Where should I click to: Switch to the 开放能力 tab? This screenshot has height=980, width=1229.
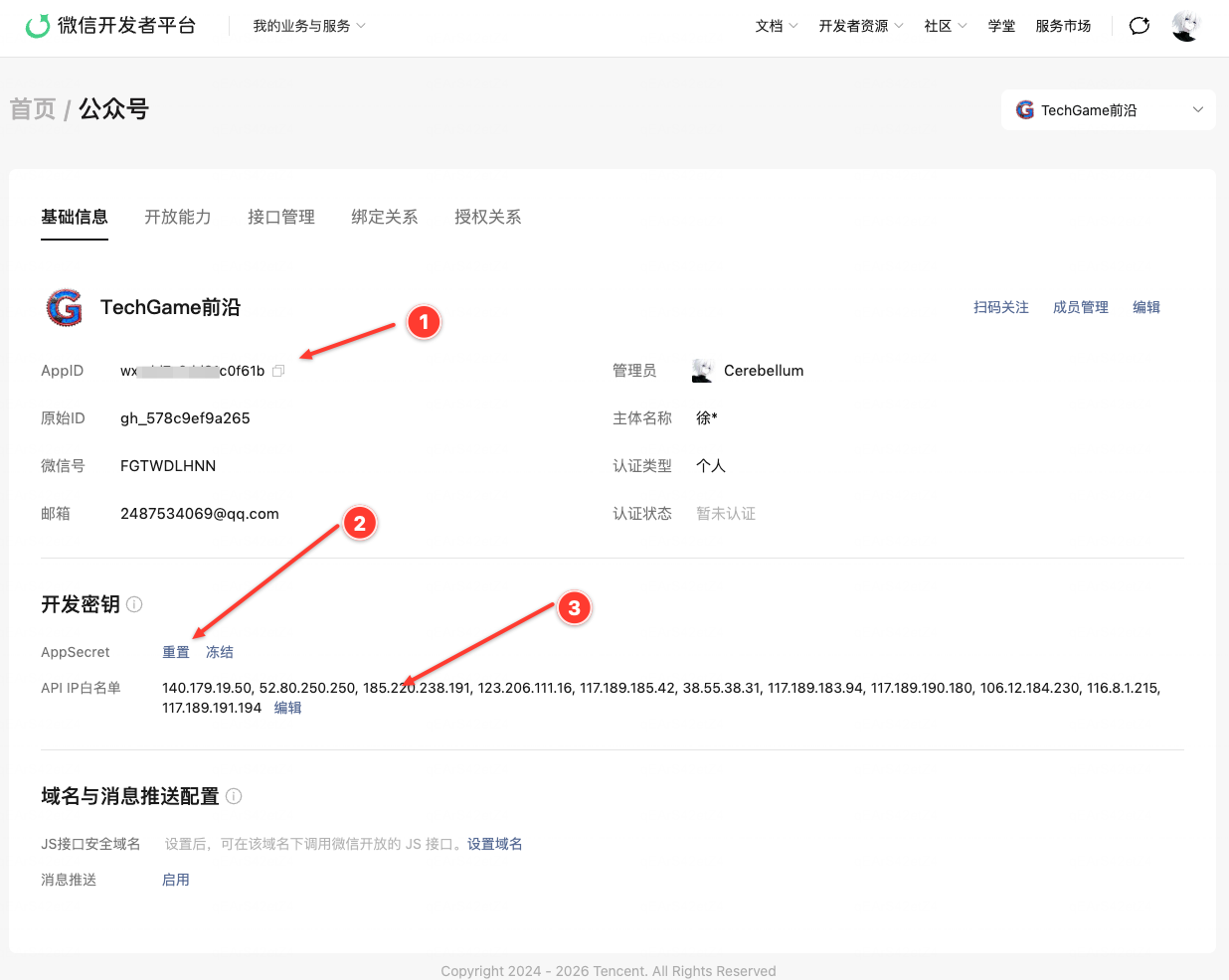pos(178,217)
